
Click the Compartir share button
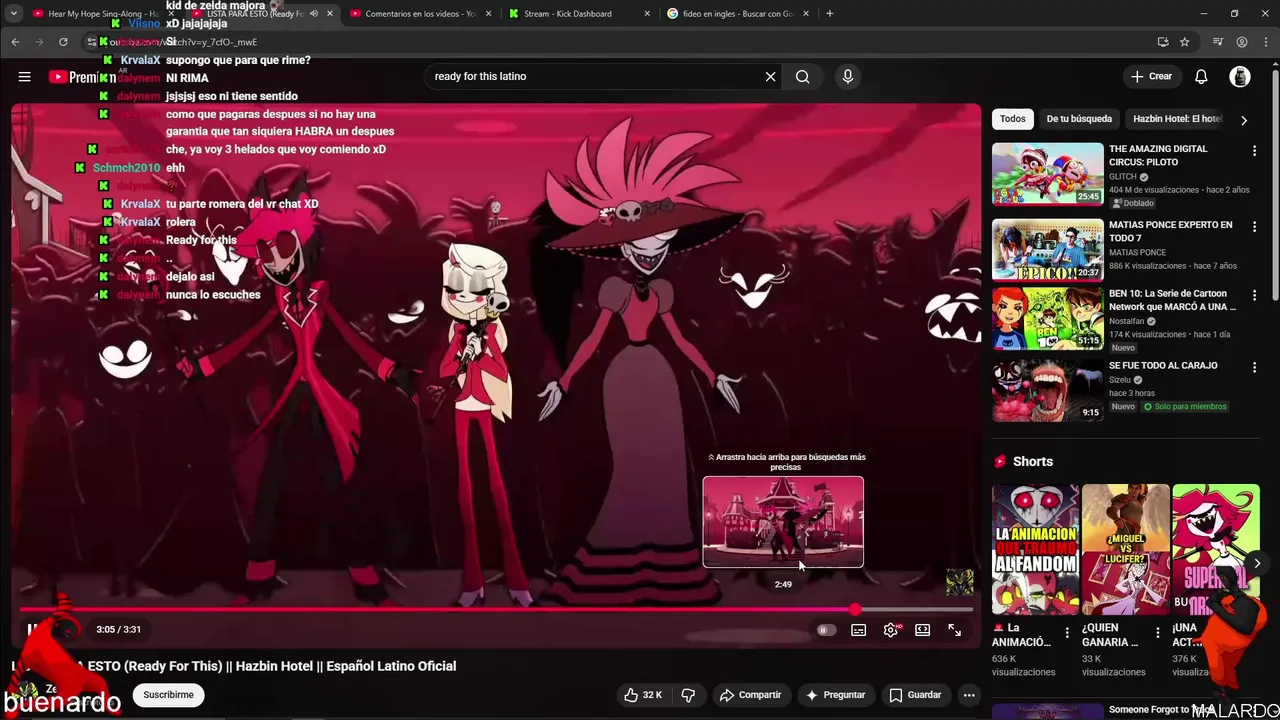pyautogui.click(x=750, y=695)
